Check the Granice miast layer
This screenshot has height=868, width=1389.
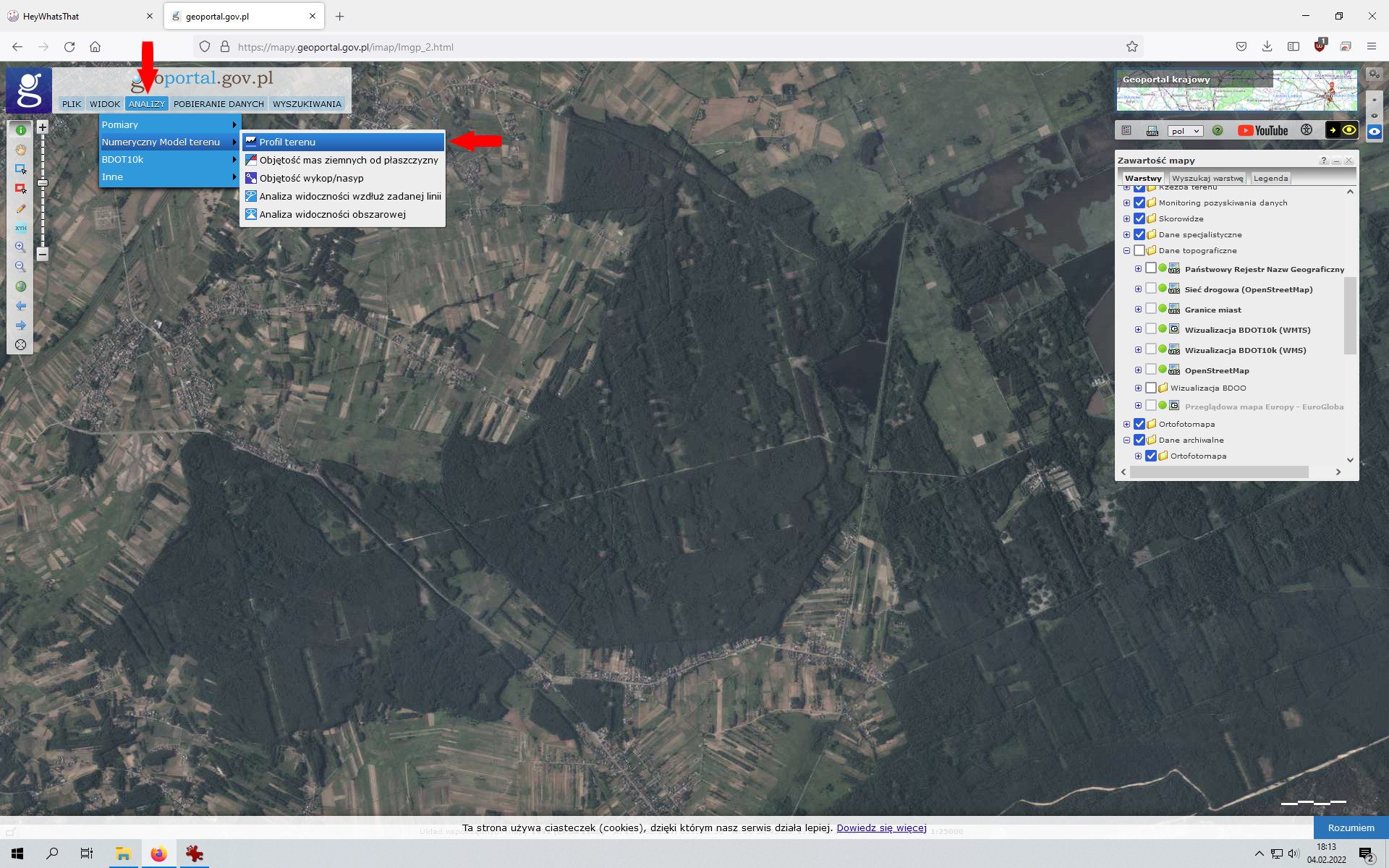pyautogui.click(x=1151, y=310)
